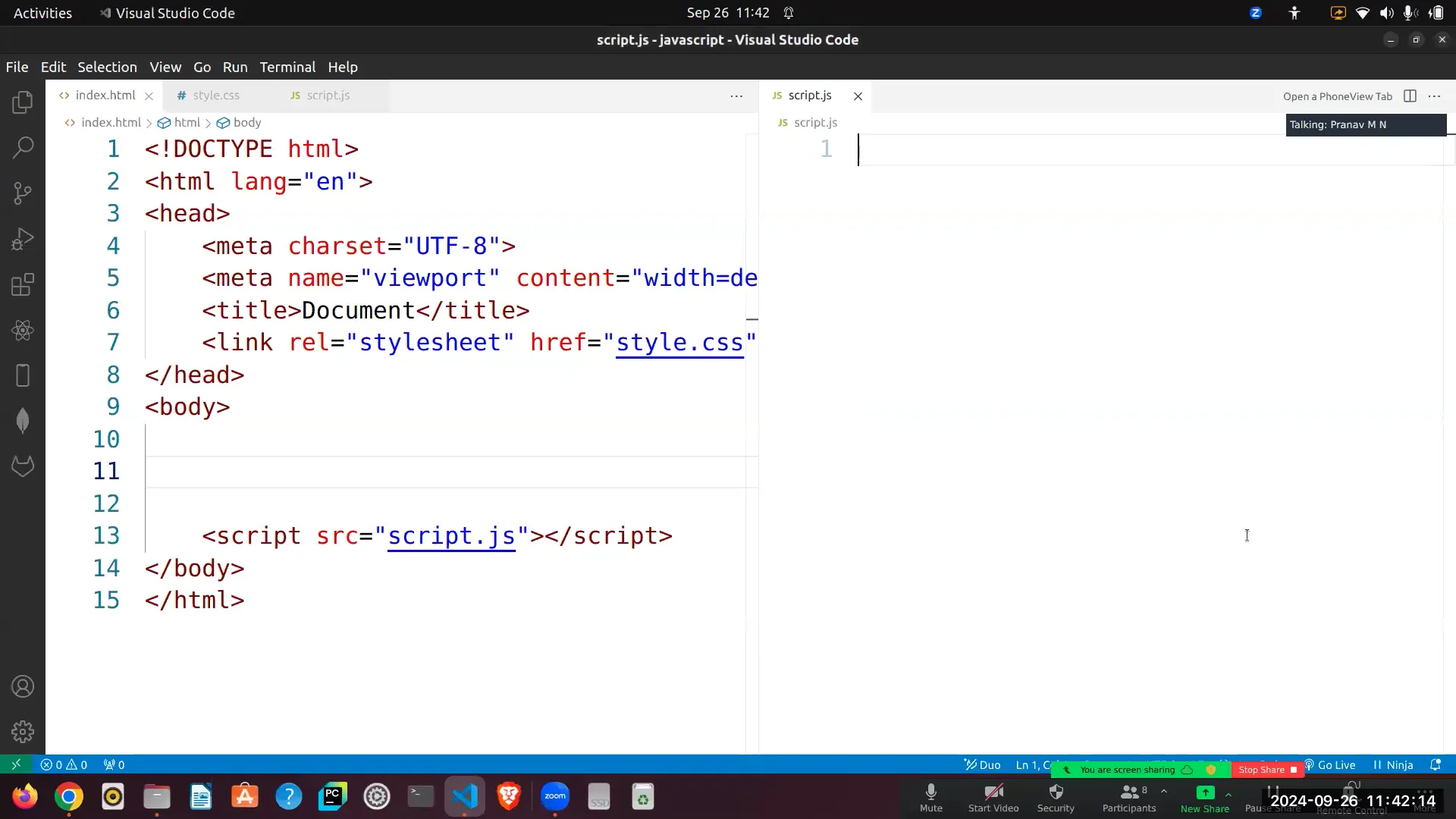Viewport: 1456px width, 819px height.
Task: Mute the microphone in Zoom toolbar
Action: tap(930, 796)
